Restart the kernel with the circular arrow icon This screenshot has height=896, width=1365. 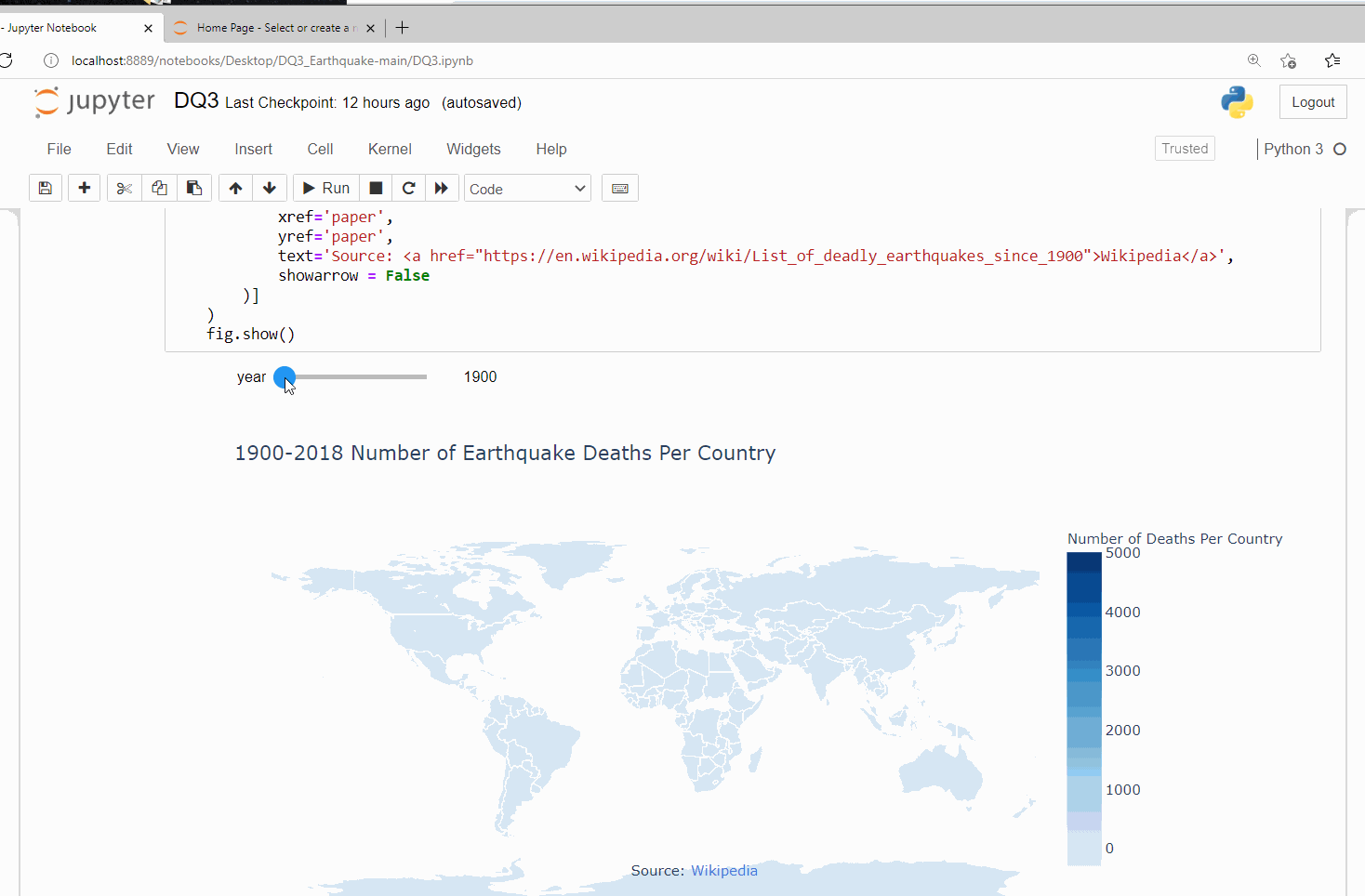(x=408, y=188)
